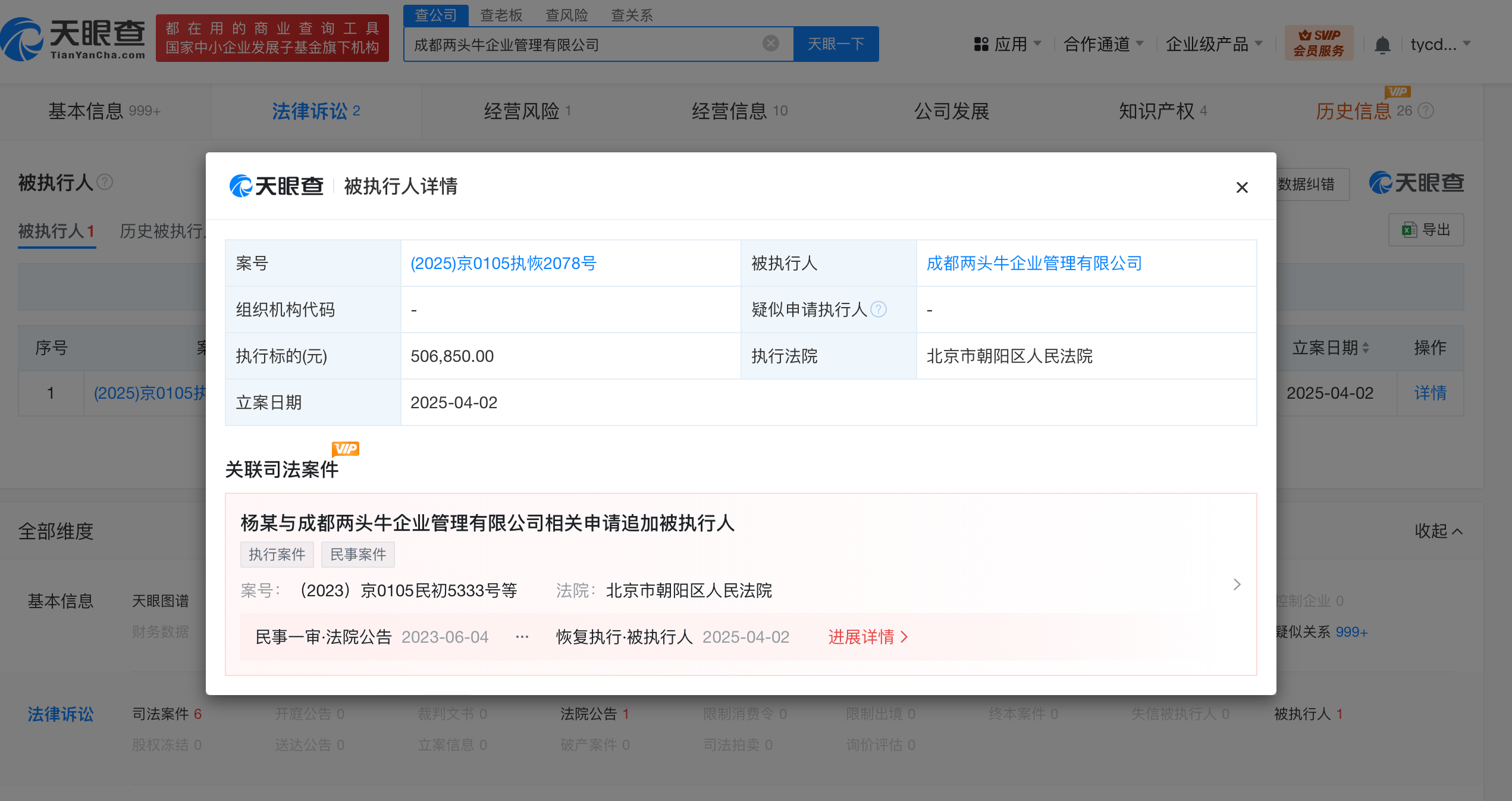Screen dimensions: 1512x801
Task: Open the 经营风险 tab
Action: [527, 111]
